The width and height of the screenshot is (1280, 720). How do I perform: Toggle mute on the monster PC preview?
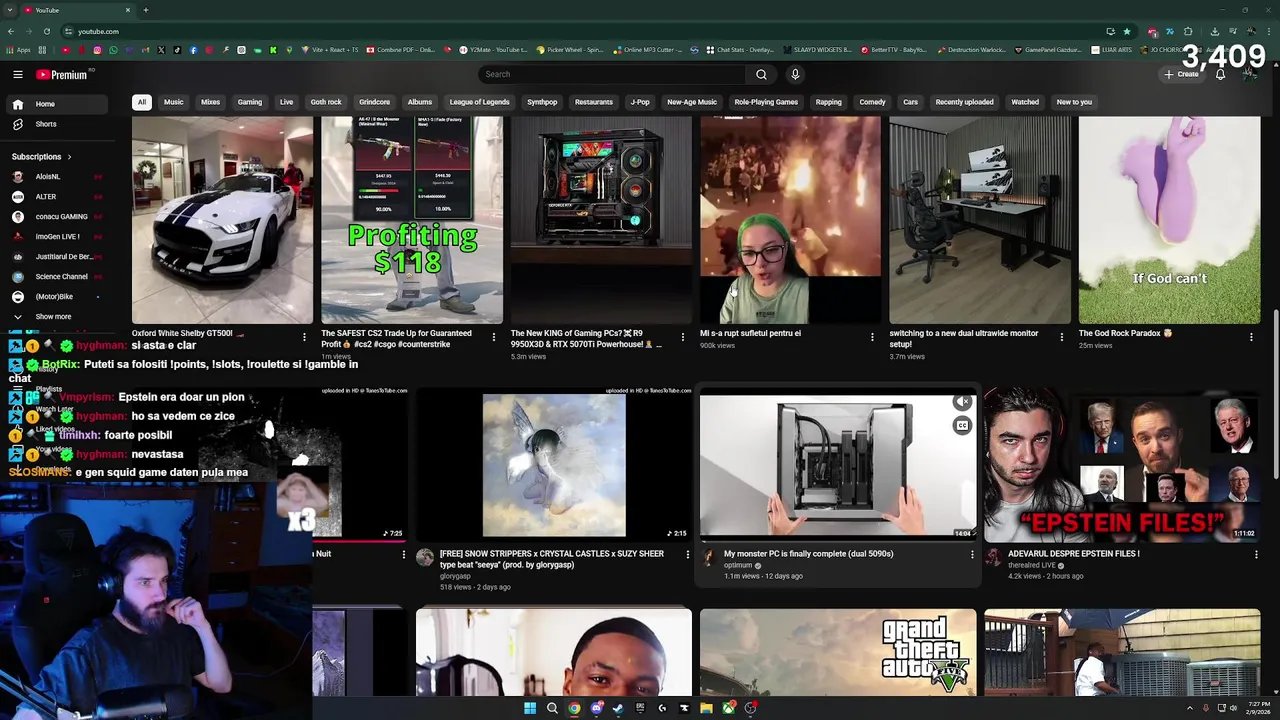(x=962, y=402)
